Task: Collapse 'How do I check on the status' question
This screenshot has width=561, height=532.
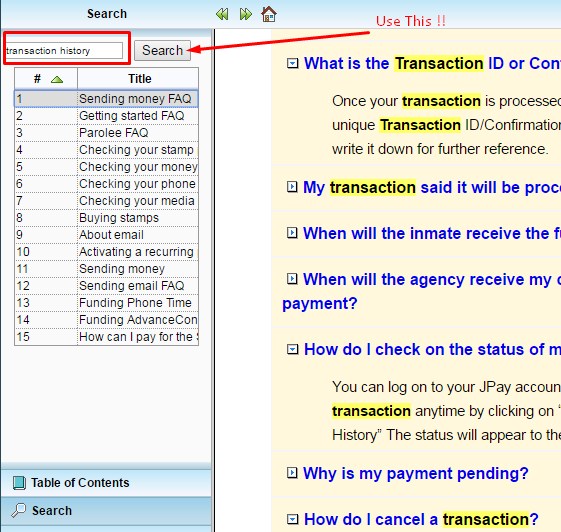Action: coord(292,349)
